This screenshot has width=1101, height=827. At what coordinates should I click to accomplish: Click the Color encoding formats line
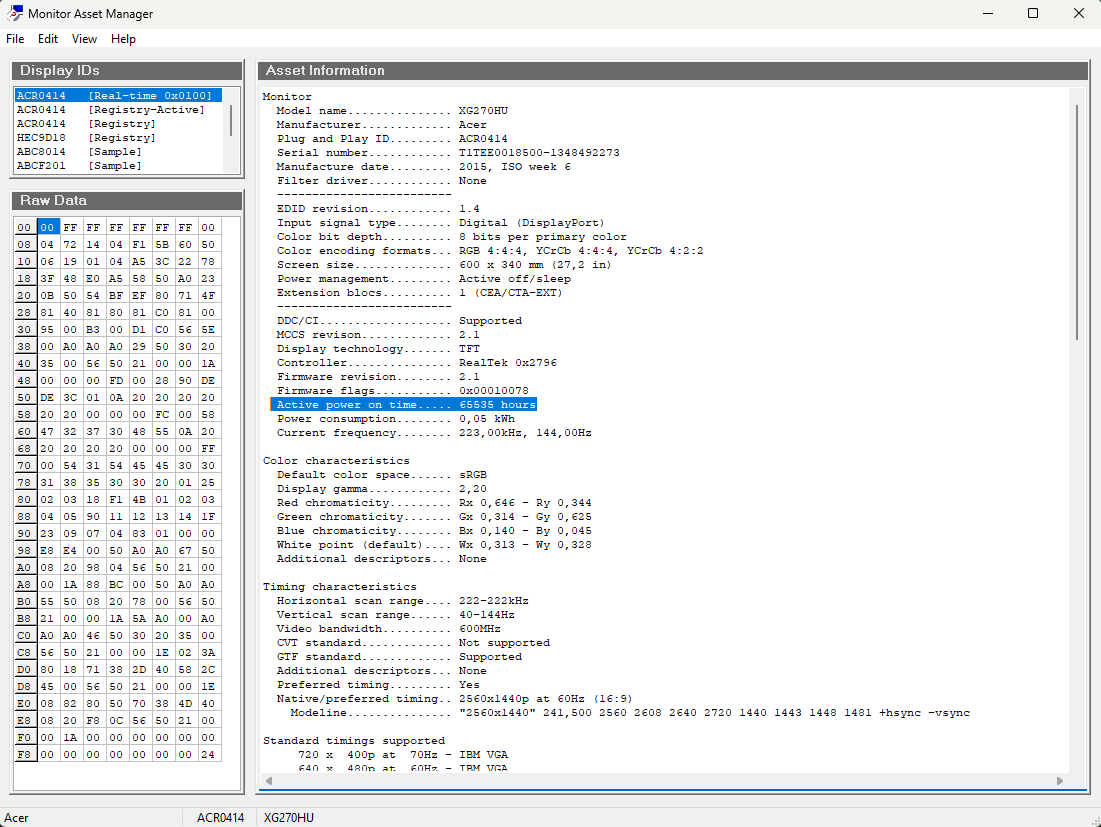click(490, 251)
